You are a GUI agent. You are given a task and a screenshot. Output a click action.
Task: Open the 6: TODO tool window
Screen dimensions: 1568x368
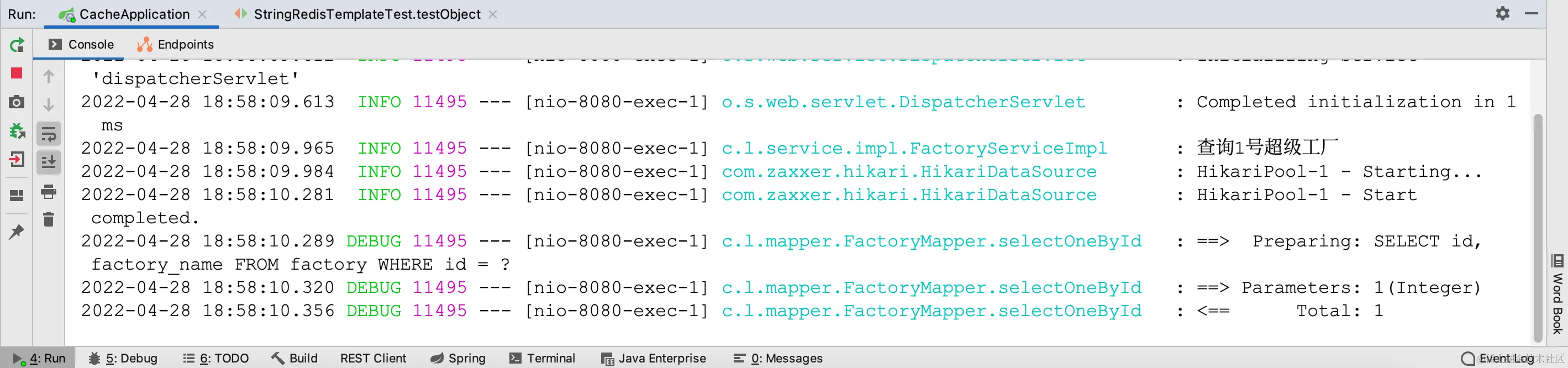pyautogui.click(x=216, y=358)
